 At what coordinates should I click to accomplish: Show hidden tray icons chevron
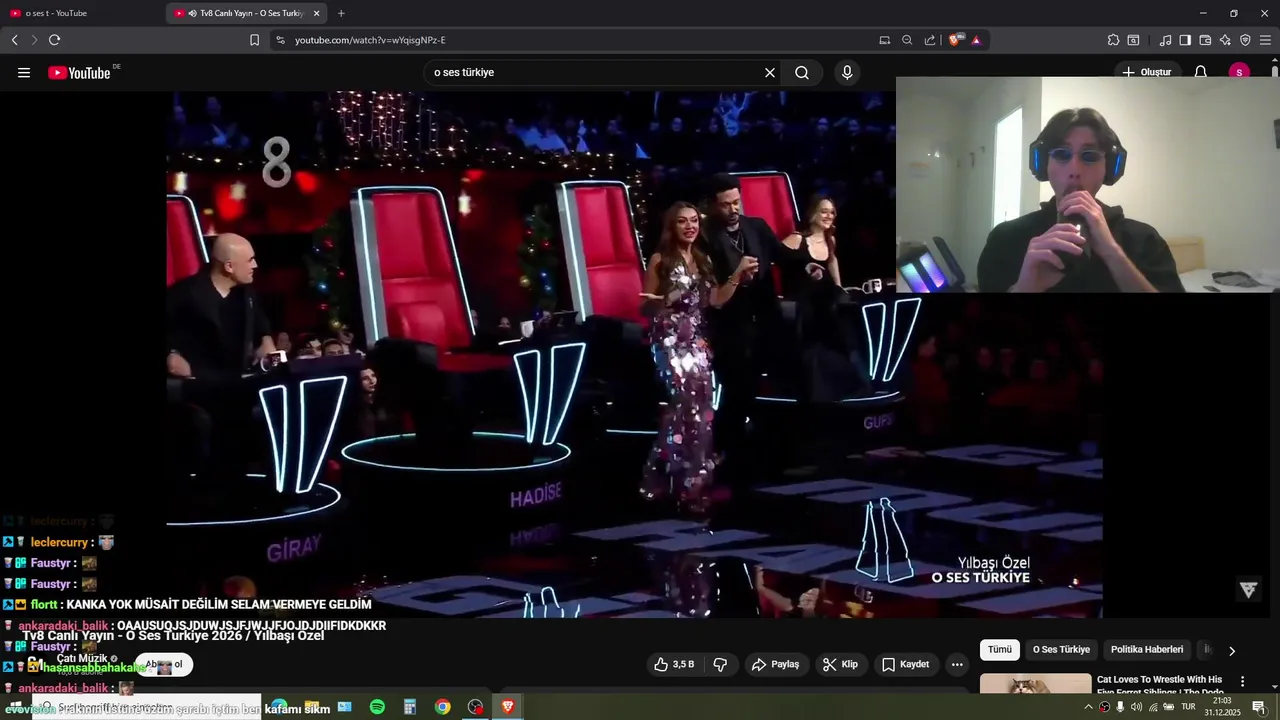click(1088, 707)
